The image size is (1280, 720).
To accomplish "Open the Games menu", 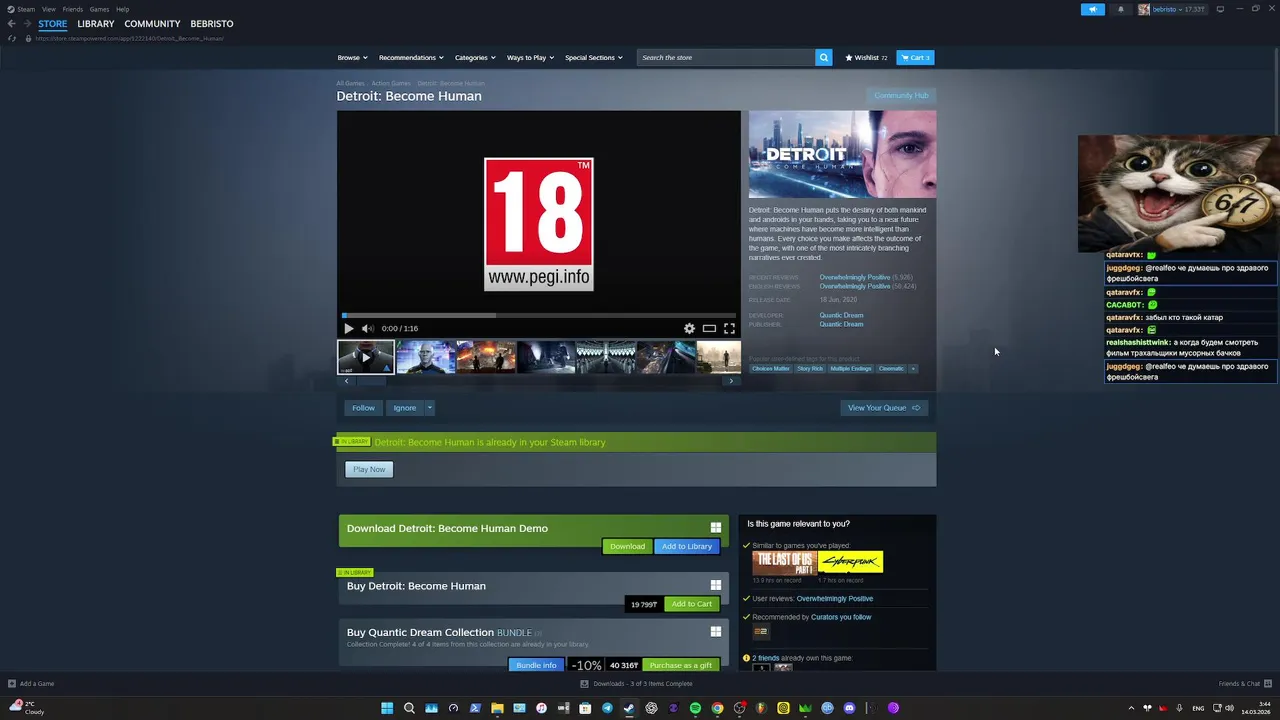I will tap(99, 9).
